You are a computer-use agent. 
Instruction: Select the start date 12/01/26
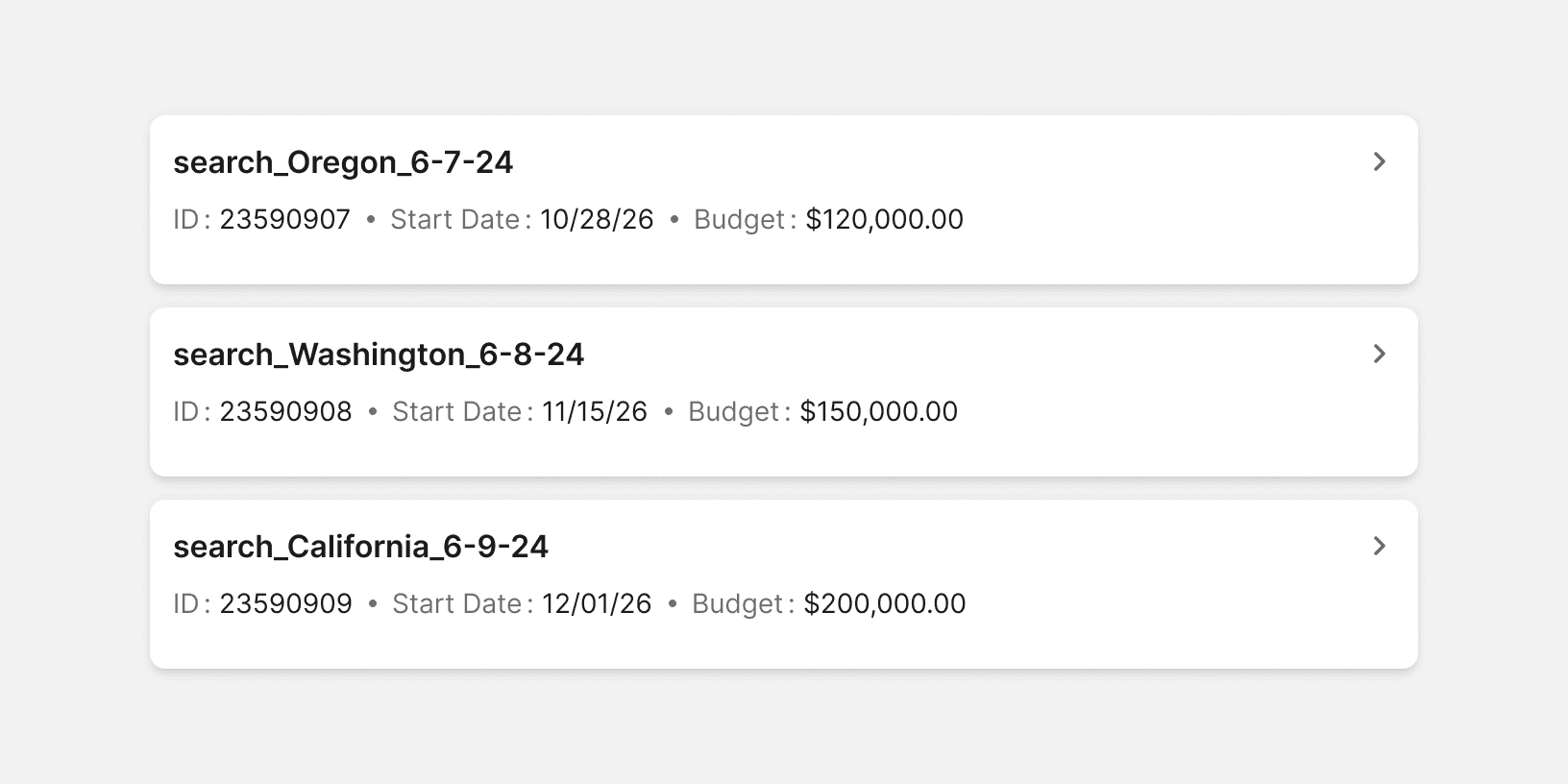(x=597, y=603)
